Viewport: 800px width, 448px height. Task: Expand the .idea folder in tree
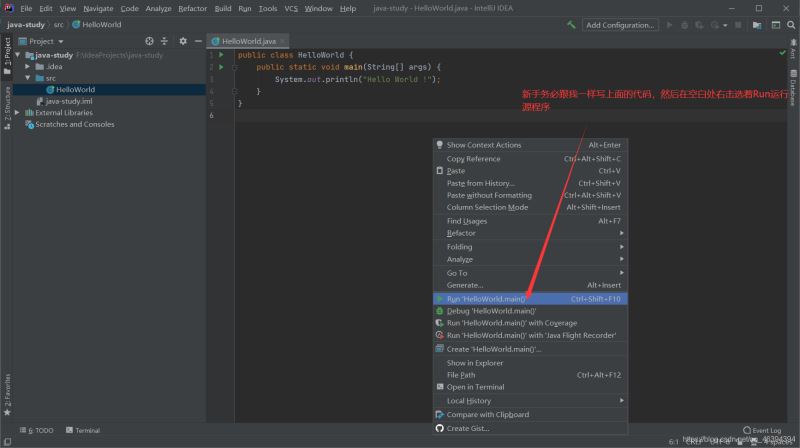click(x=28, y=66)
